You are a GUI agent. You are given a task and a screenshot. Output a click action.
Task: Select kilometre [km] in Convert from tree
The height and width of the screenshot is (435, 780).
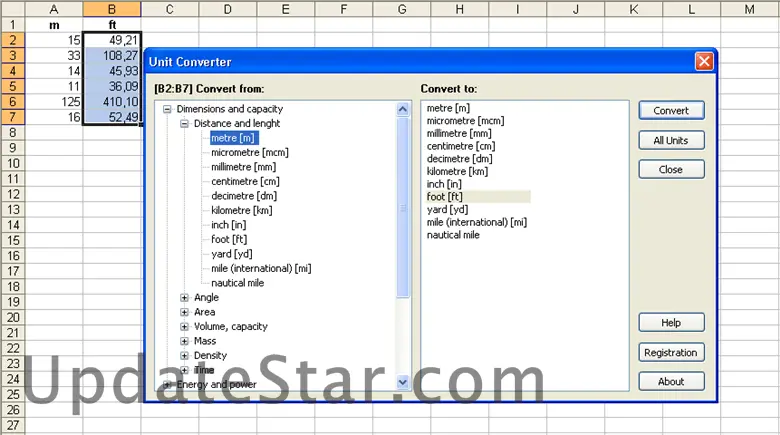[x=242, y=210]
